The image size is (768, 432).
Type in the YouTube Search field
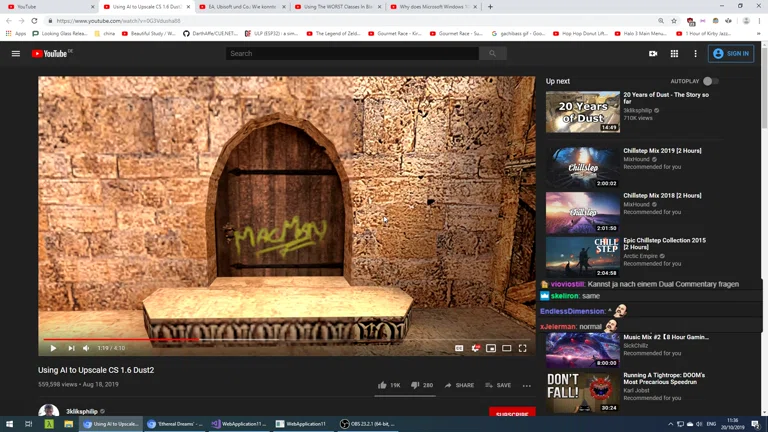352,53
